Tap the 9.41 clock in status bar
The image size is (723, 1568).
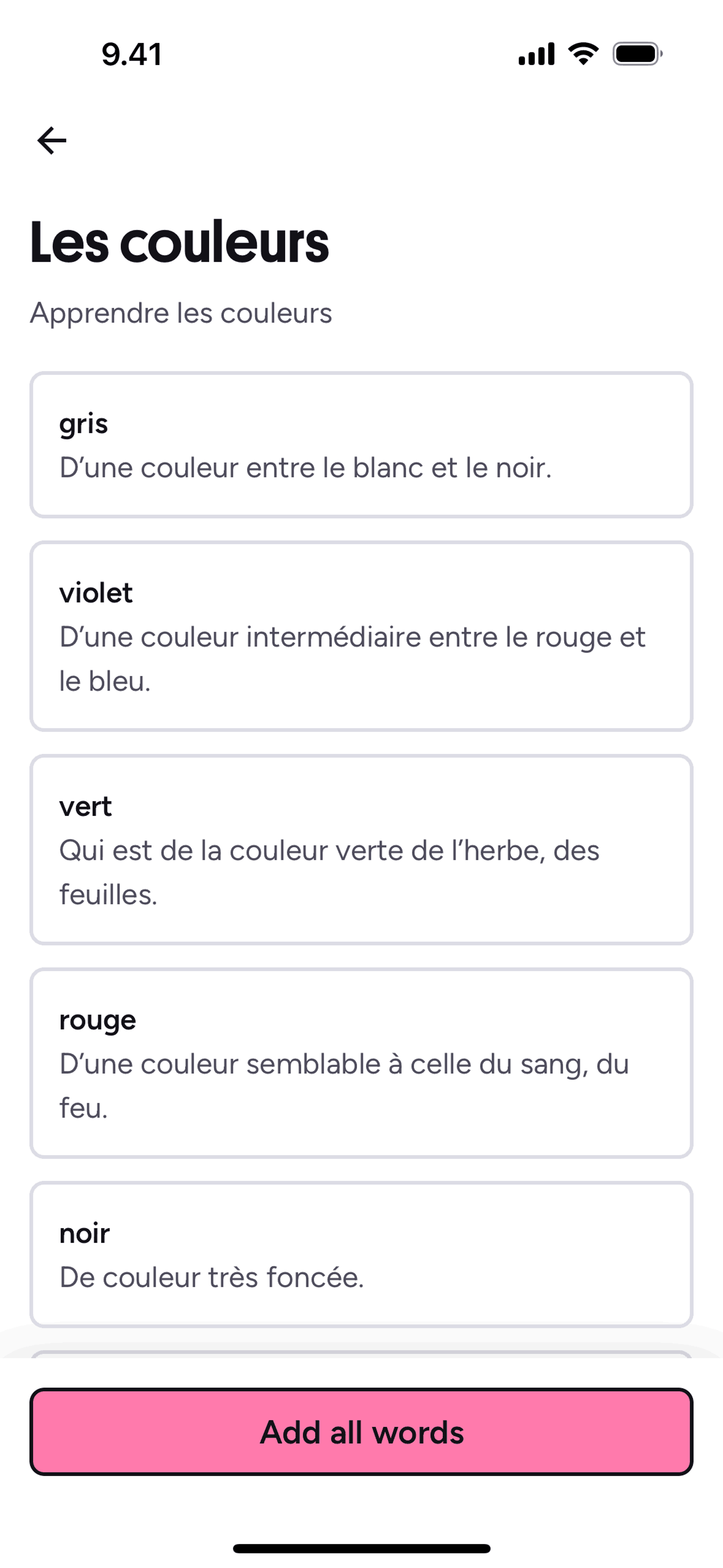click(x=131, y=54)
